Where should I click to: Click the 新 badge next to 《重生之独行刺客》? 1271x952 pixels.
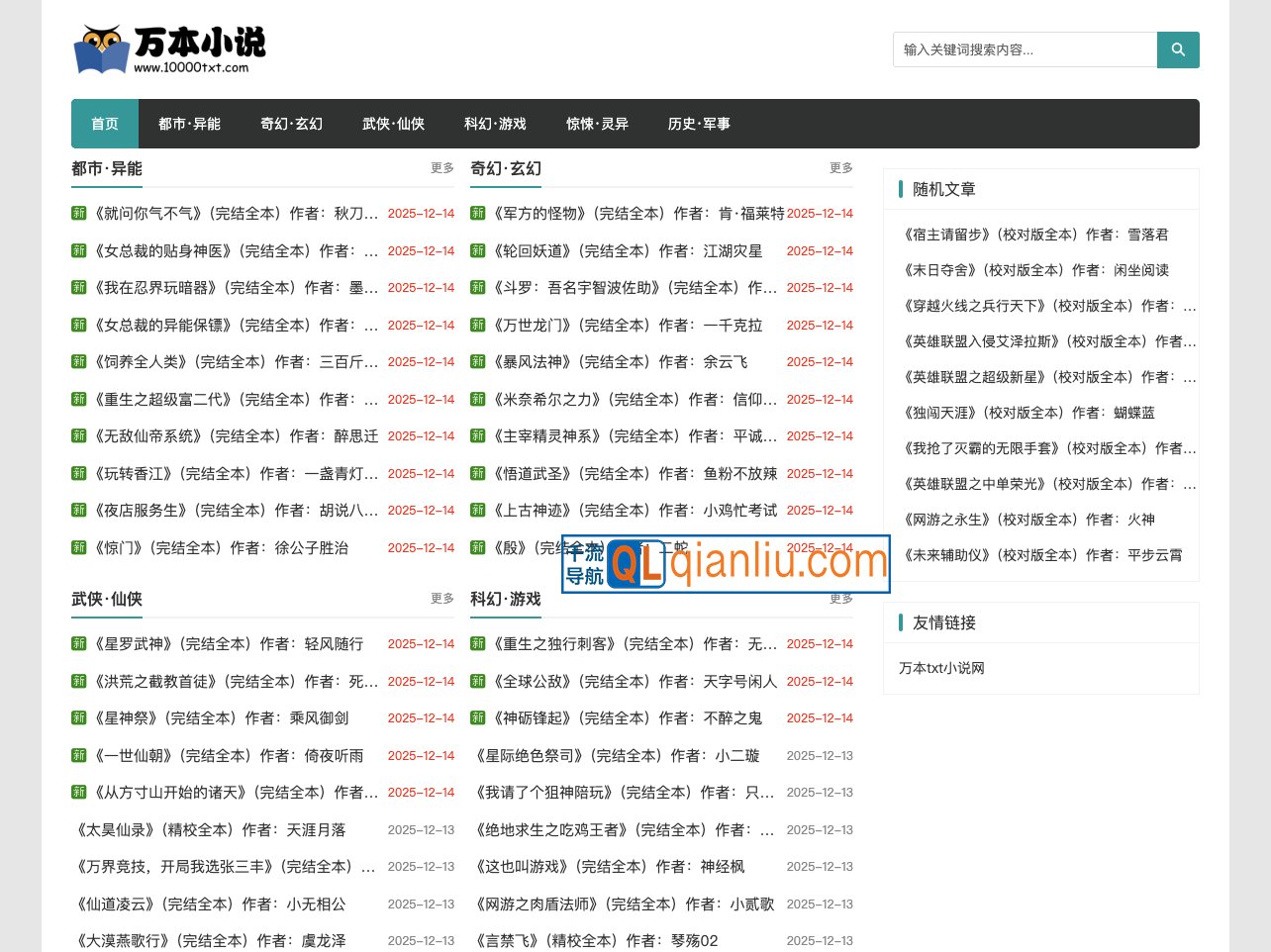point(477,643)
